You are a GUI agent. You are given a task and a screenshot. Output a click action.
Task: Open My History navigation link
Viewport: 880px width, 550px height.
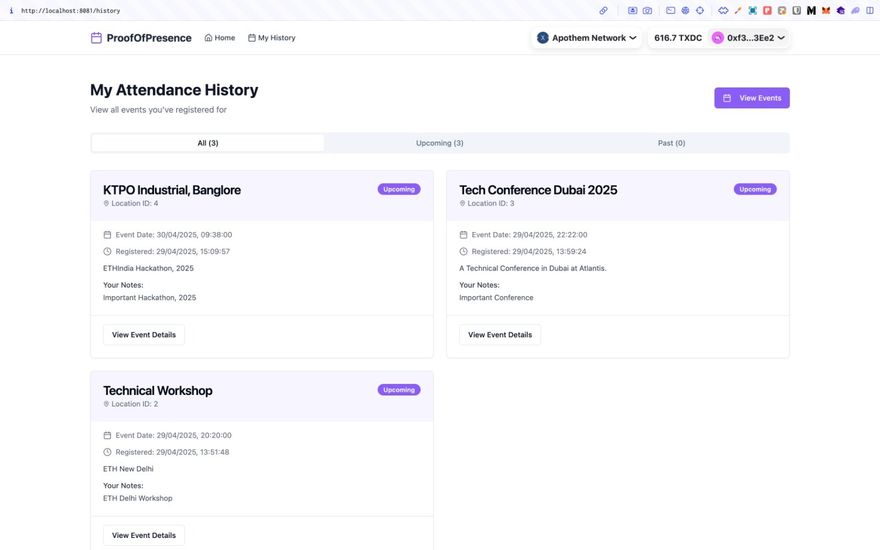click(272, 38)
